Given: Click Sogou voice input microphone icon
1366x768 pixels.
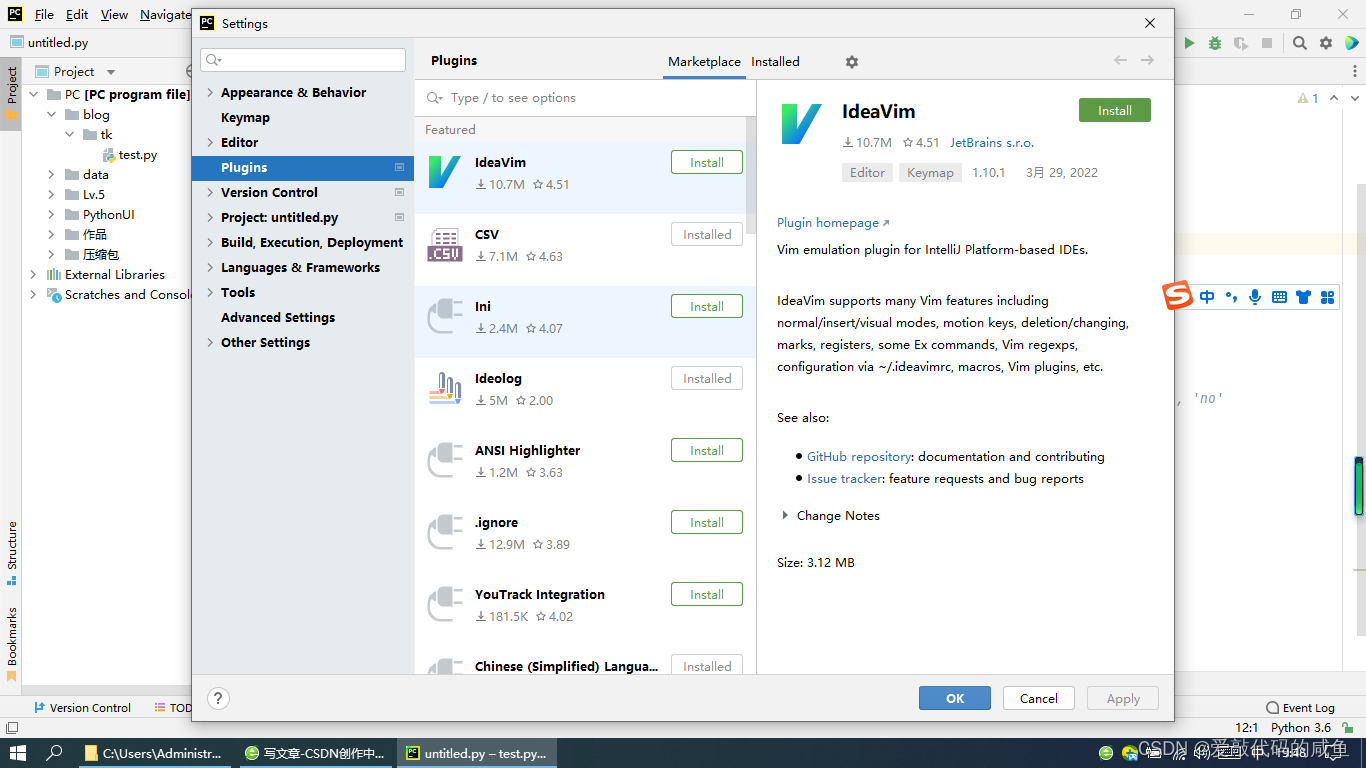Looking at the screenshot, I should tap(1255, 297).
